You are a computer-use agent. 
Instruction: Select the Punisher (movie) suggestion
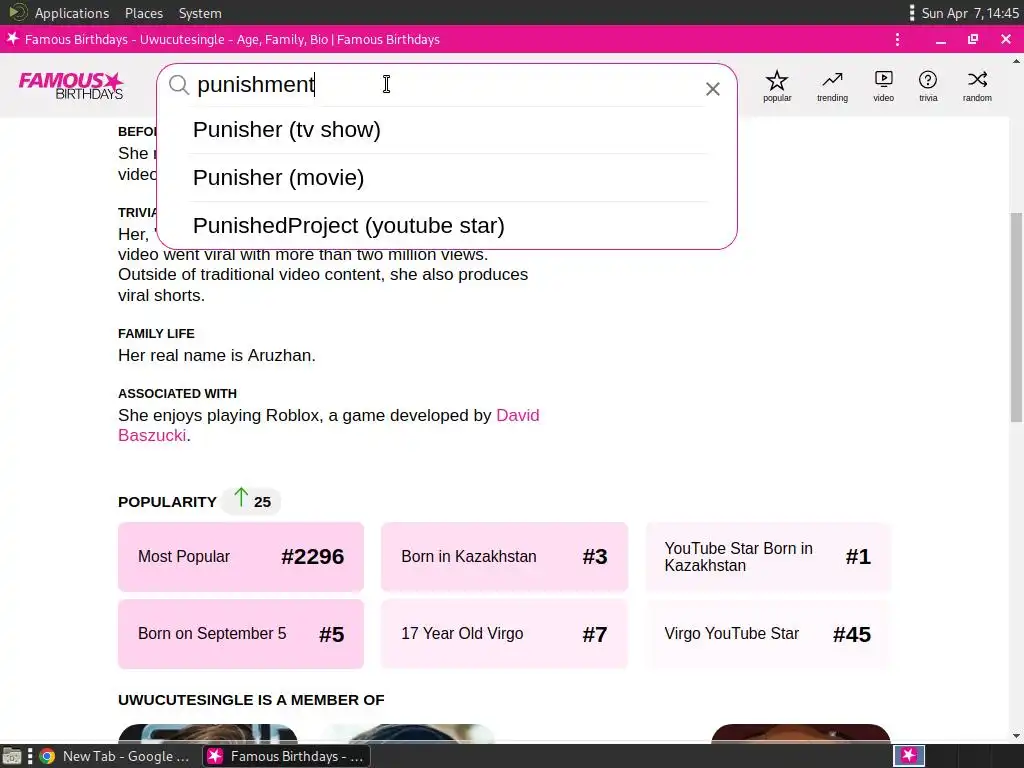[x=448, y=178]
